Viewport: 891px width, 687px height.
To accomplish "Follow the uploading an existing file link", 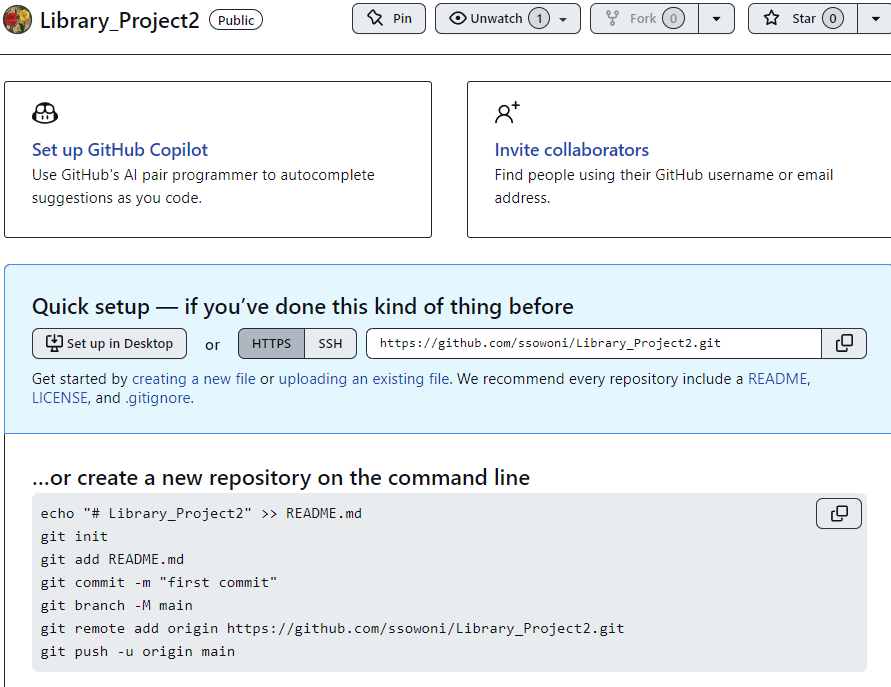I will point(364,378).
